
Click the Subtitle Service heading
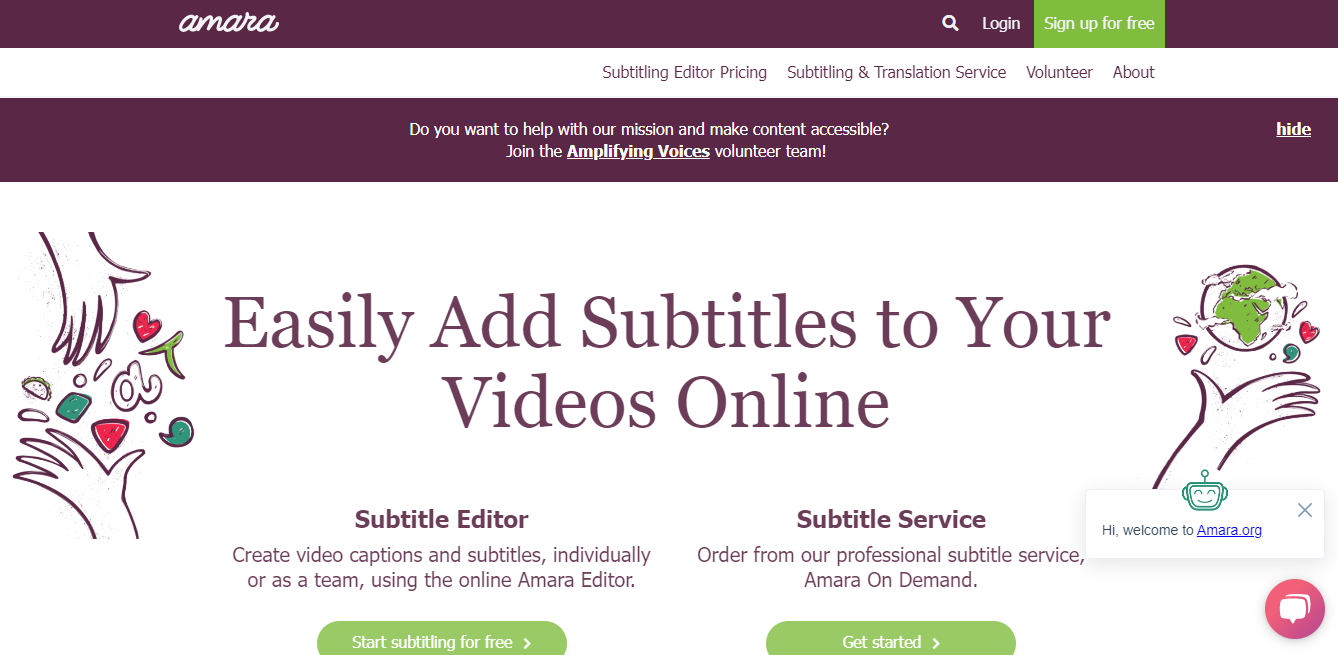(891, 519)
